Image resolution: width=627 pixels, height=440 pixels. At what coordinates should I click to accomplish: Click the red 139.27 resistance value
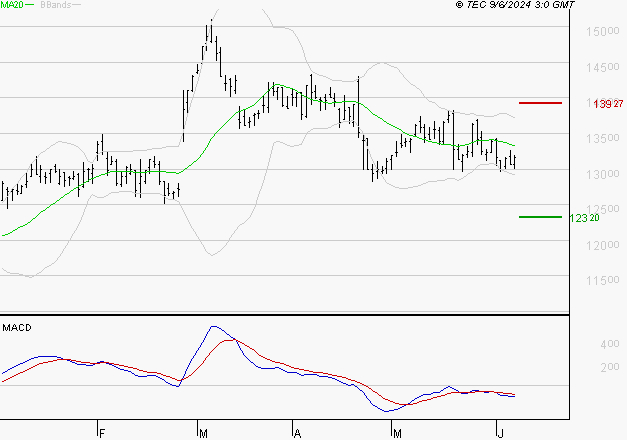click(608, 104)
